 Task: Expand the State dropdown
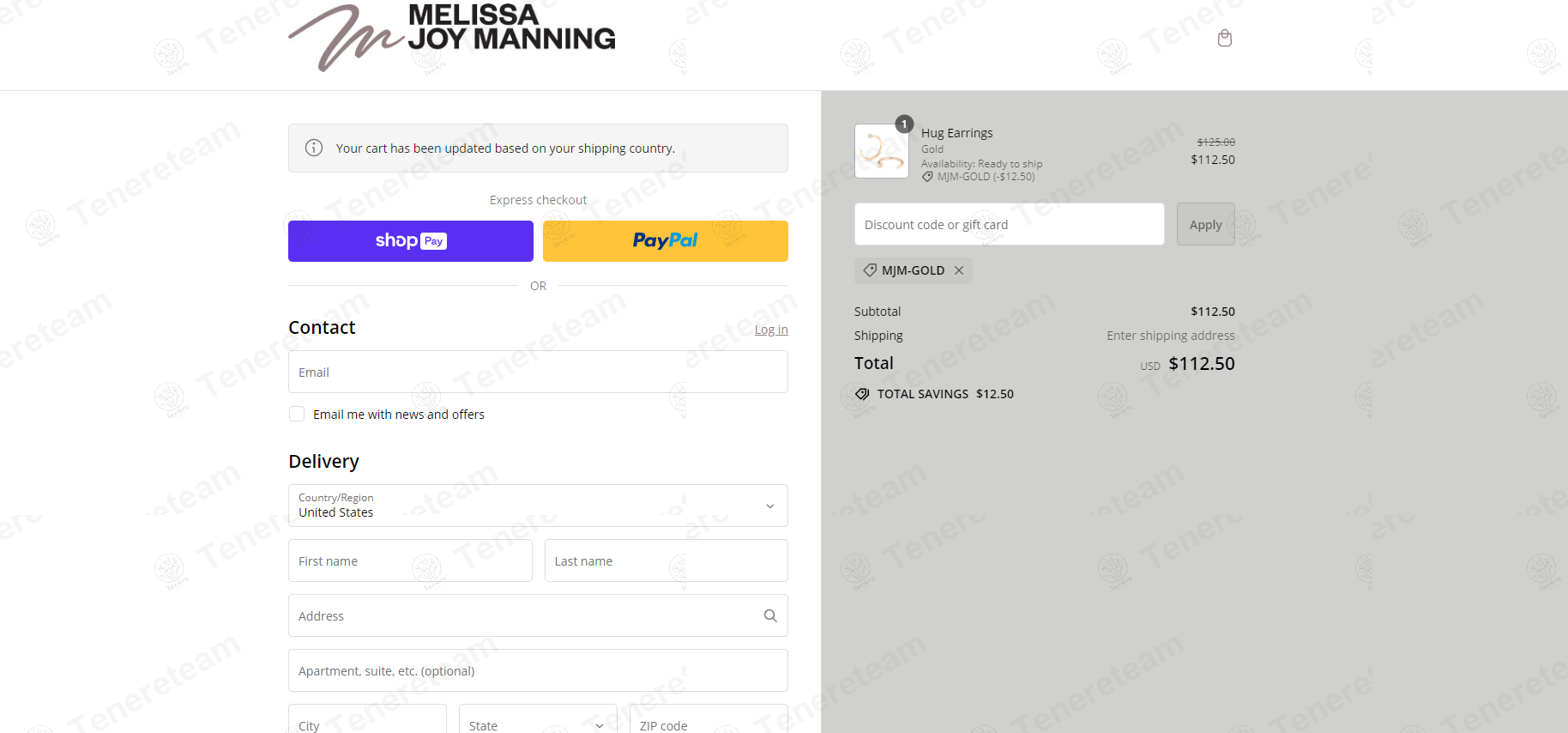[x=538, y=718]
